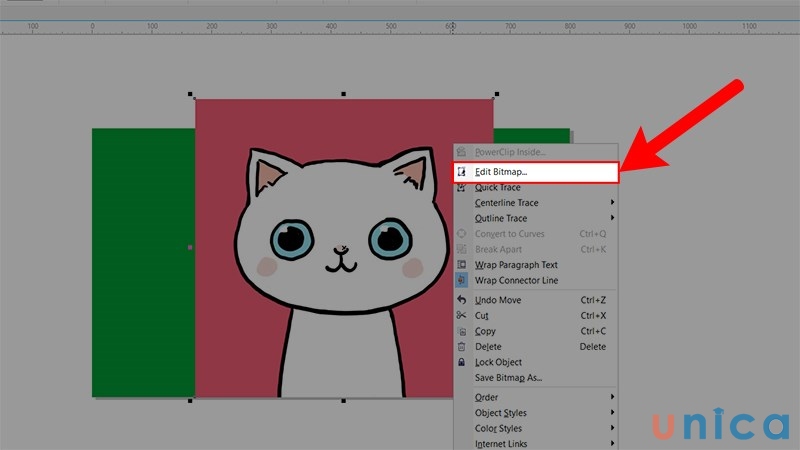Click the Undo Move arrow icon
800x450 pixels.
(x=462, y=300)
